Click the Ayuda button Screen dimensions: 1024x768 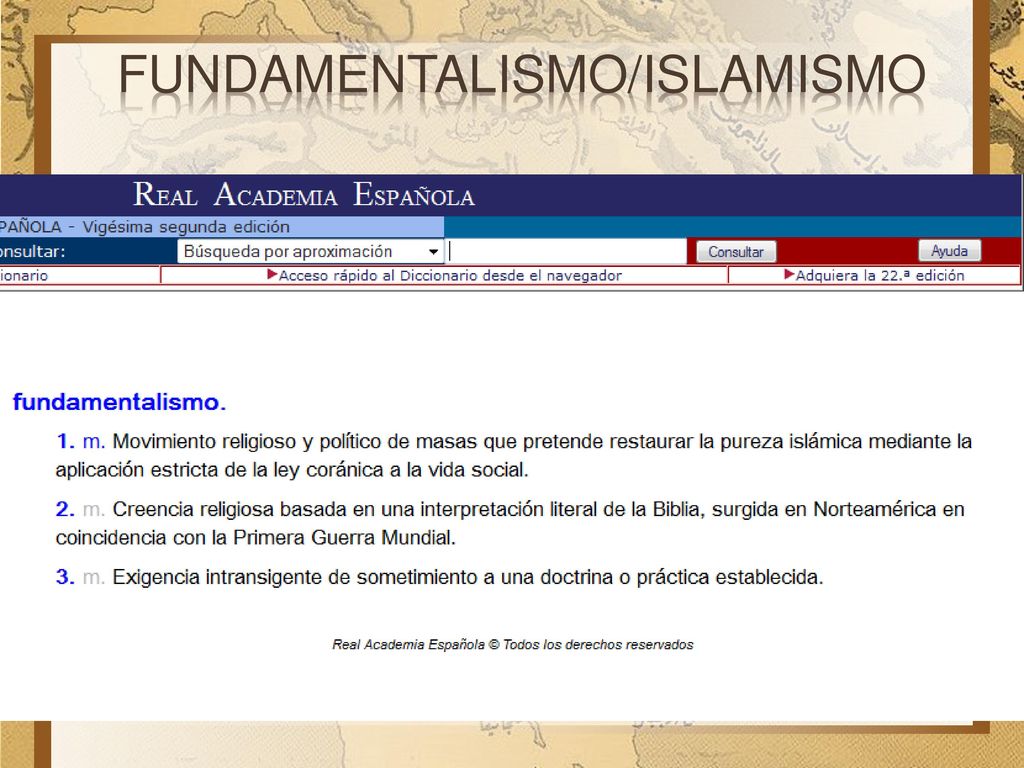click(949, 251)
